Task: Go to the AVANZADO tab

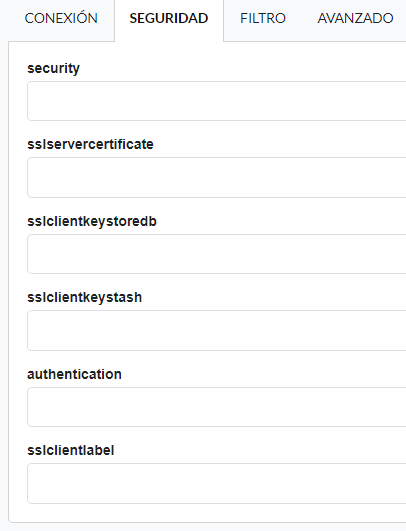Action: pos(355,18)
